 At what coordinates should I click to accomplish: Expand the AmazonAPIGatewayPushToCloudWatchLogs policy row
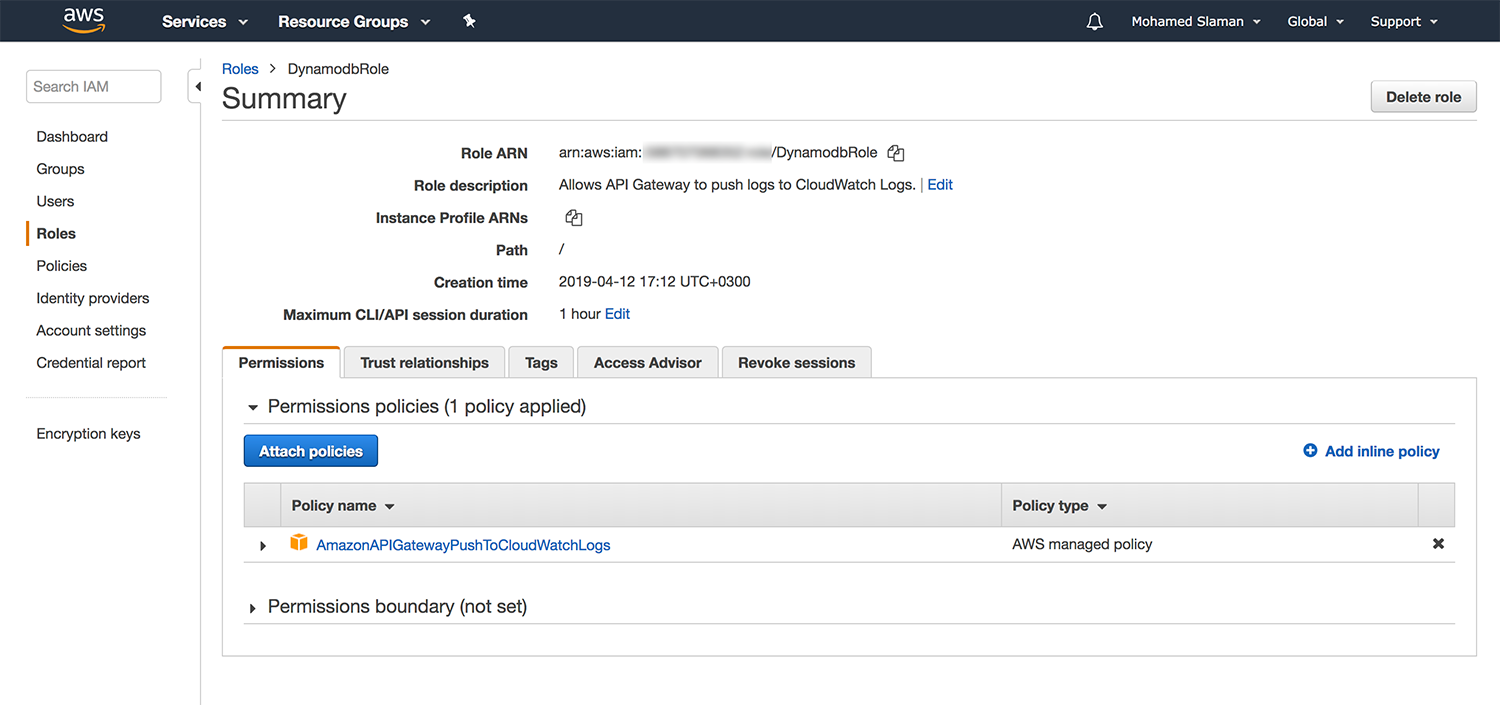coord(263,546)
